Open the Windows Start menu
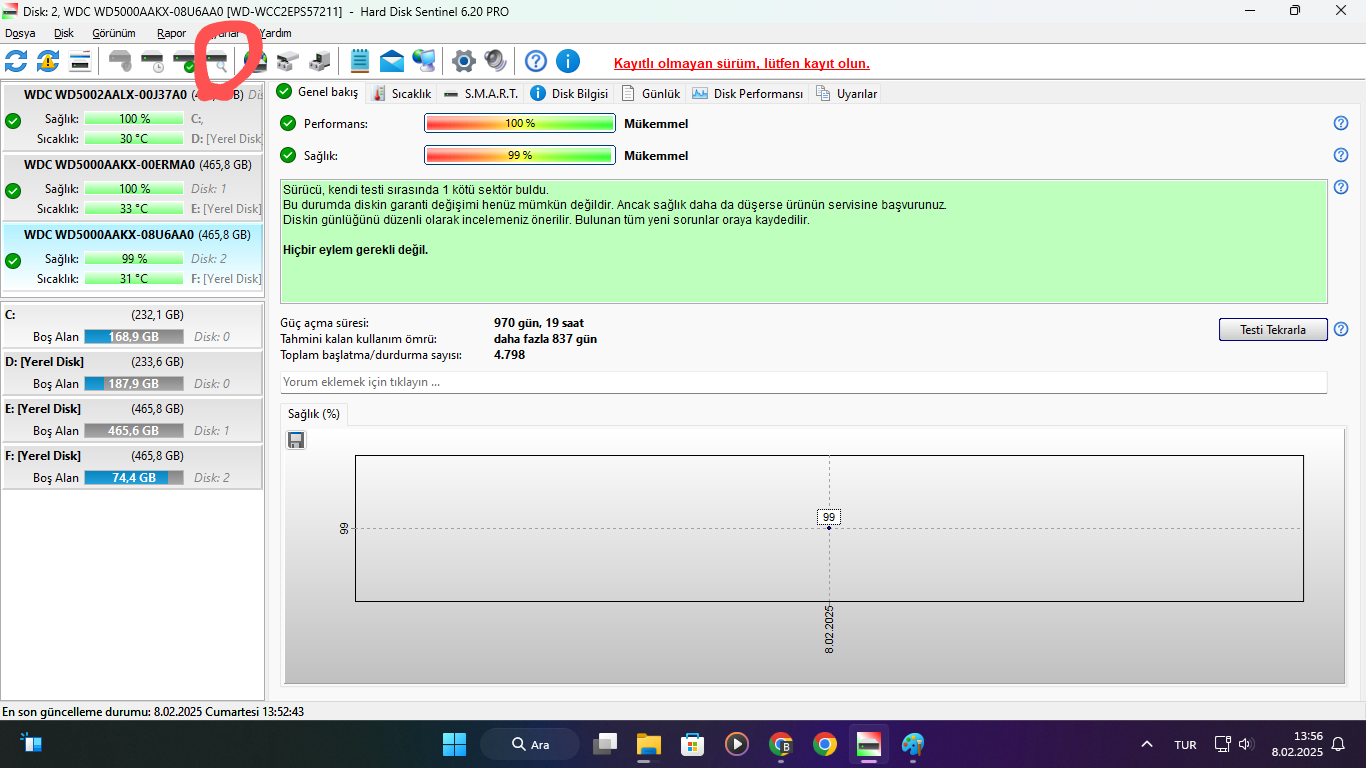This screenshot has width=1366, height=768. coord(454,744)
